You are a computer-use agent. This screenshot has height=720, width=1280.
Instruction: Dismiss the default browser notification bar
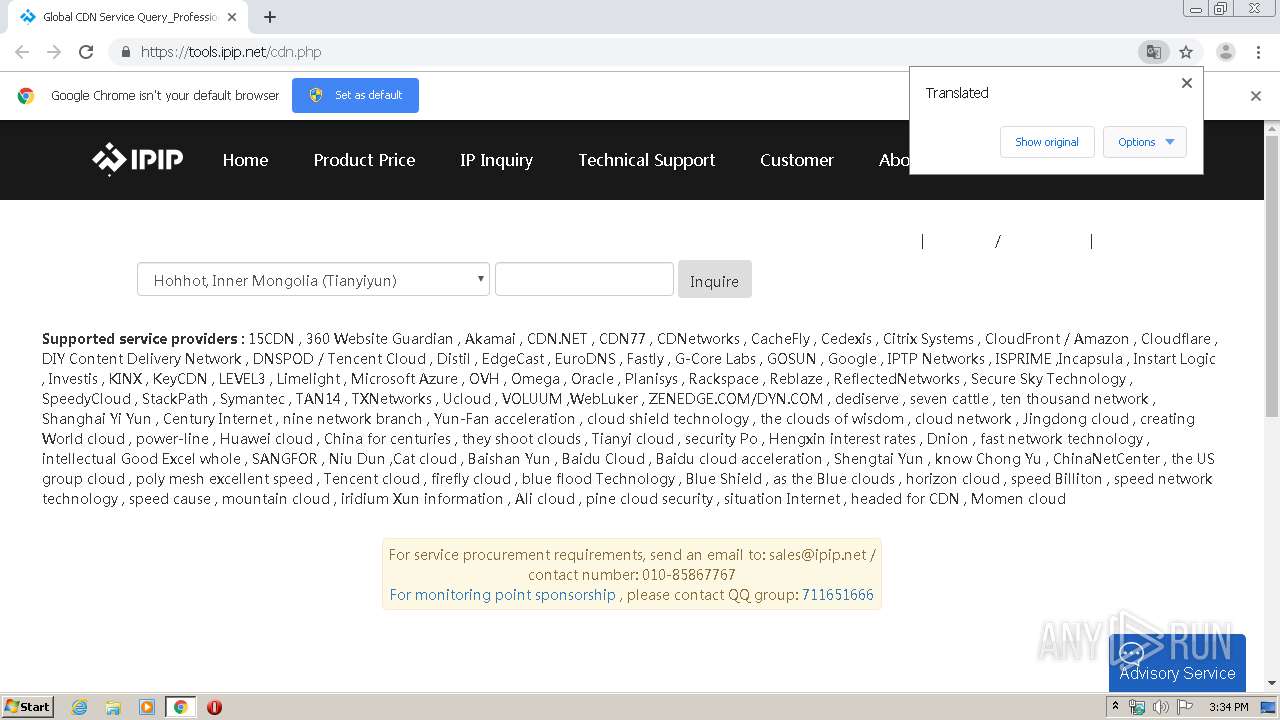(1256, 96)
